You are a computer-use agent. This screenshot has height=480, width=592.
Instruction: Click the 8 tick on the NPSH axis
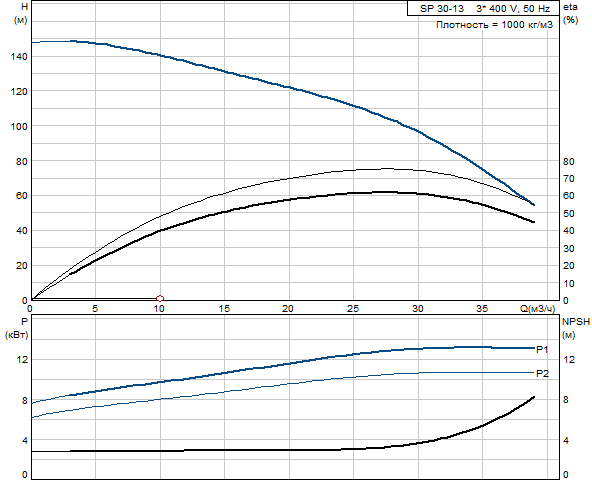coord(566,400)
